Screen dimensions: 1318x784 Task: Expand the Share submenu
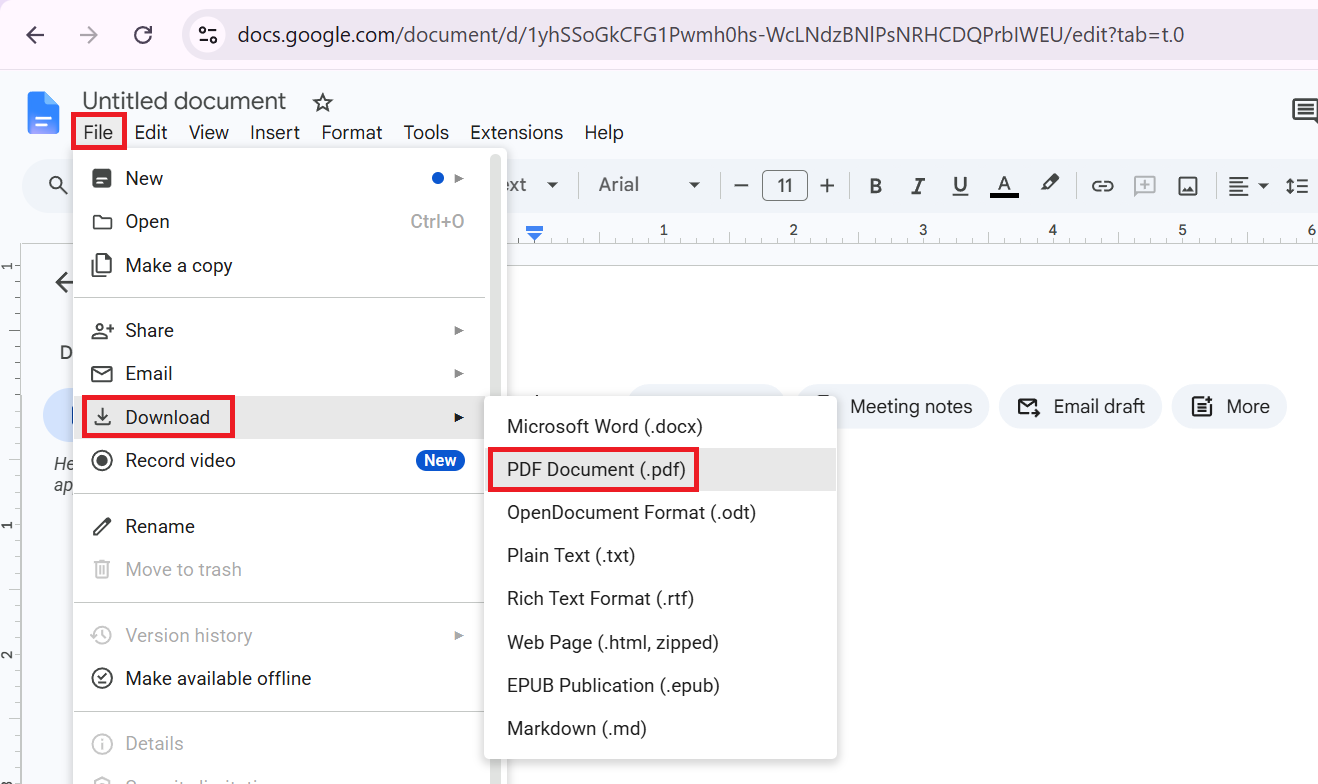point(278,330)
